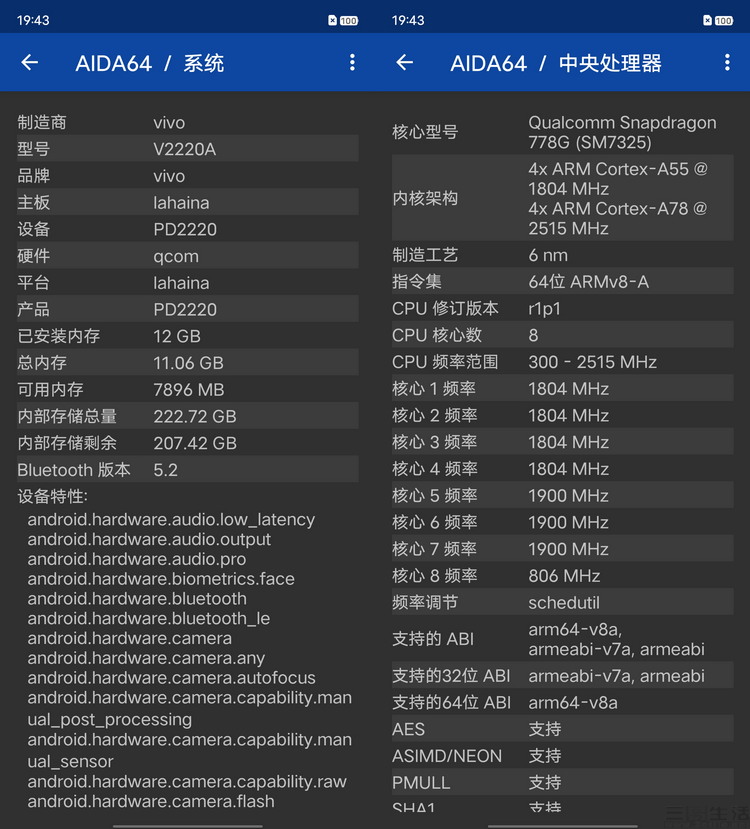Select the CPU 核心数 8 row
The image size is (750, 829).
coord(562,335)
